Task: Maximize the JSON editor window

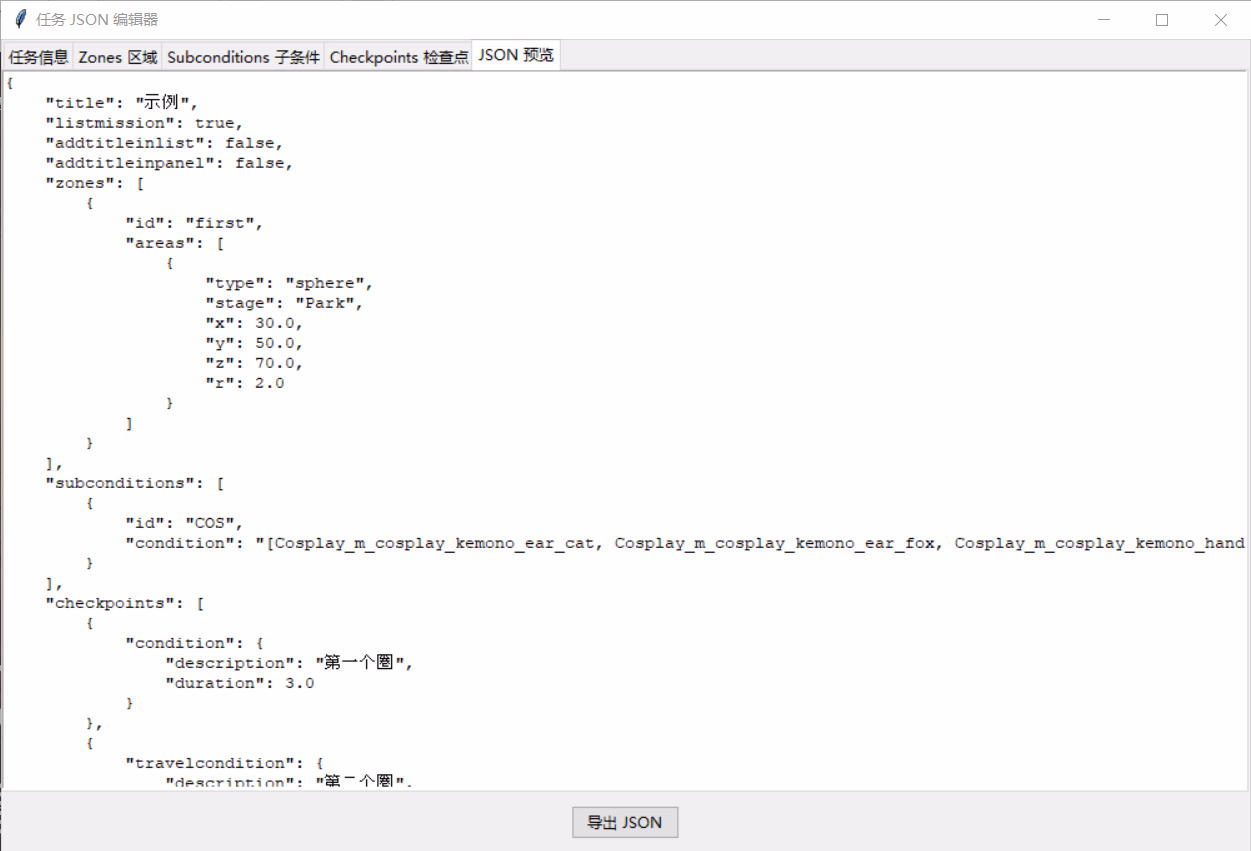Action: (x=1162, y=20)
